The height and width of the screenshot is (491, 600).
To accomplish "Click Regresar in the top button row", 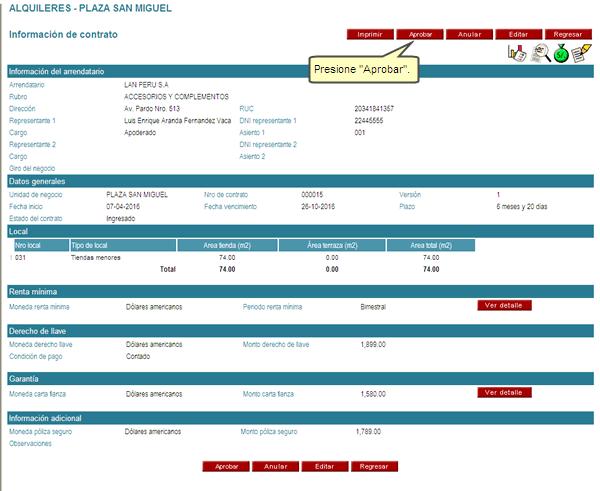I will 567,34.
